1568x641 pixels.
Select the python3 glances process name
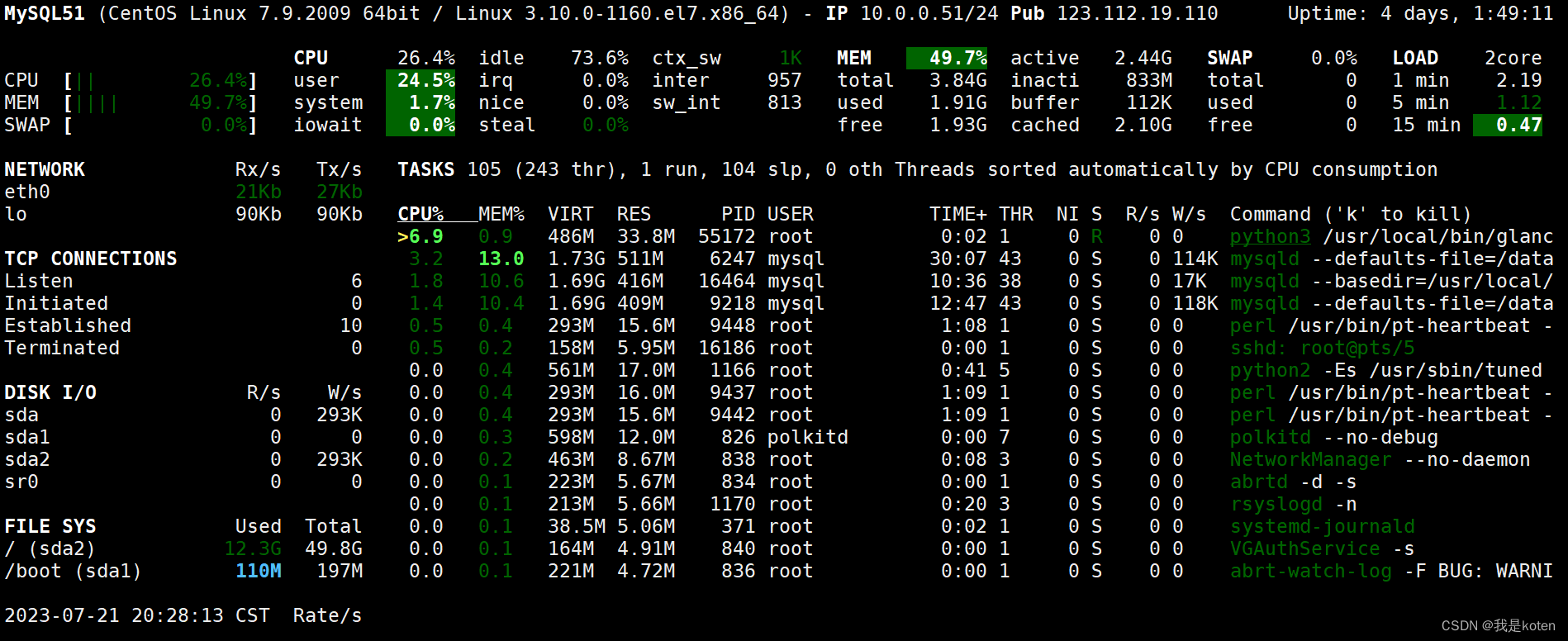pos(1270,236)
